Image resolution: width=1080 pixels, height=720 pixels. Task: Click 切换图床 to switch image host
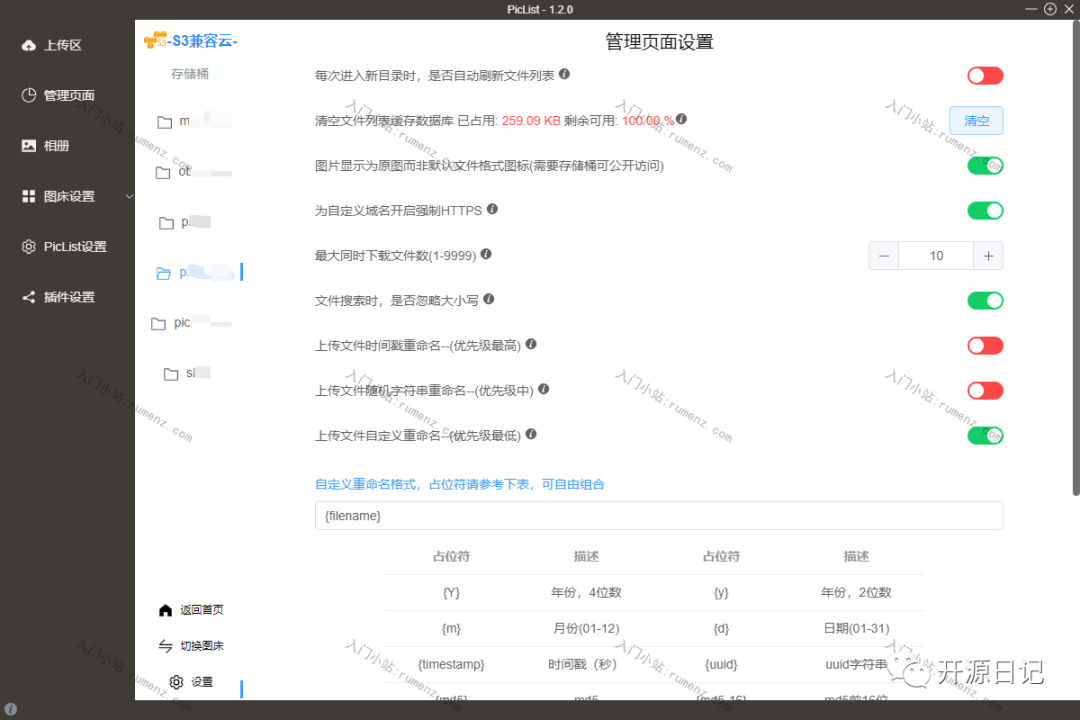coord(202,646)
